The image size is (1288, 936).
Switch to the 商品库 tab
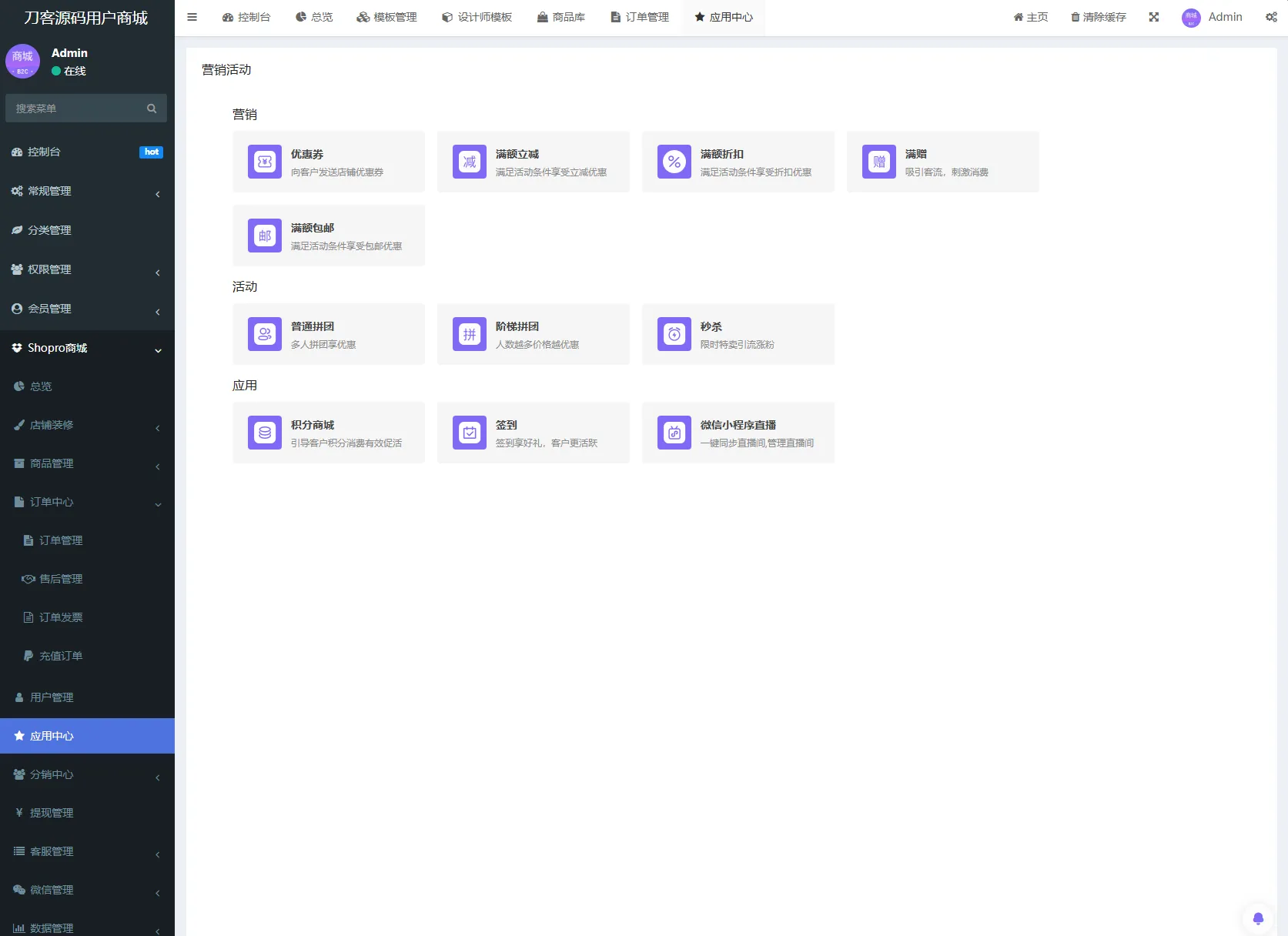coord(561,16)
